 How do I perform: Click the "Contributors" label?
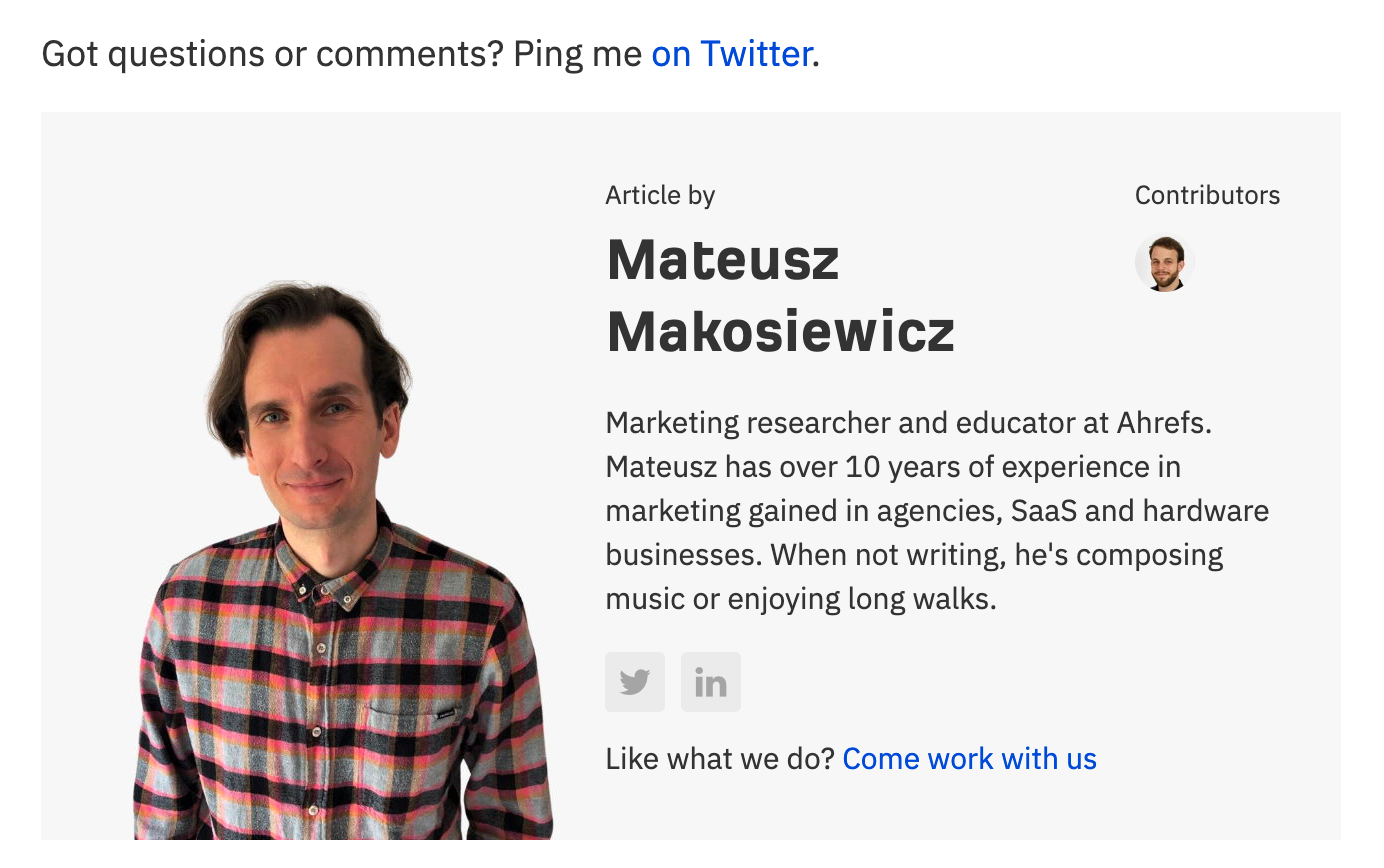click(1207, 195)
